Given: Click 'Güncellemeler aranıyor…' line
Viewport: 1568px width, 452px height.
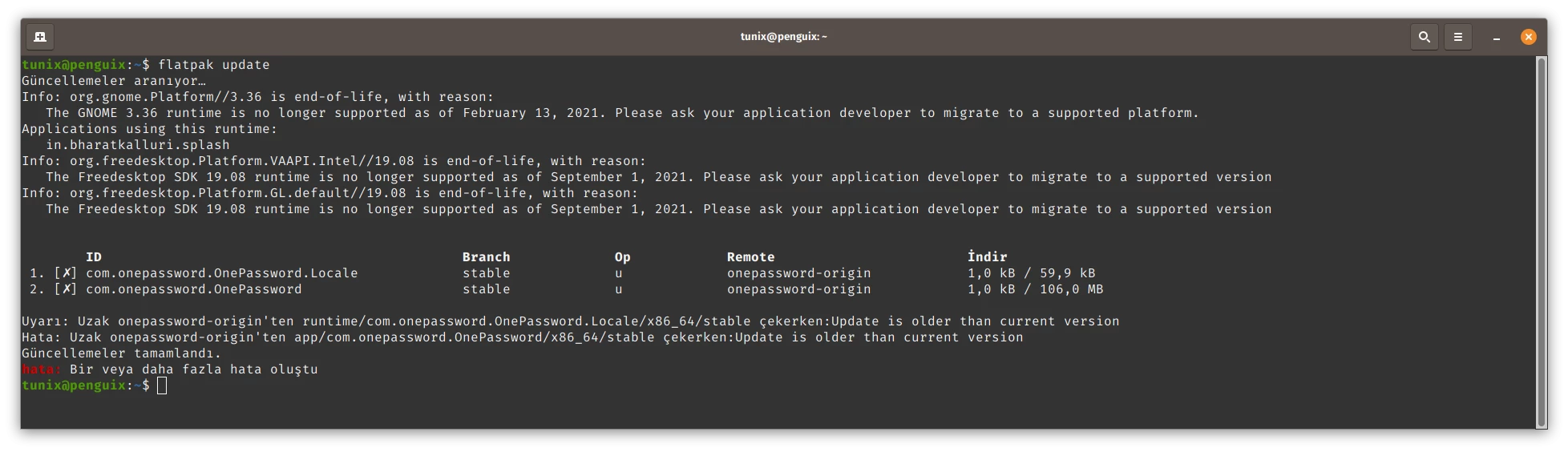Looking at the screenshot, I should 114,81.
